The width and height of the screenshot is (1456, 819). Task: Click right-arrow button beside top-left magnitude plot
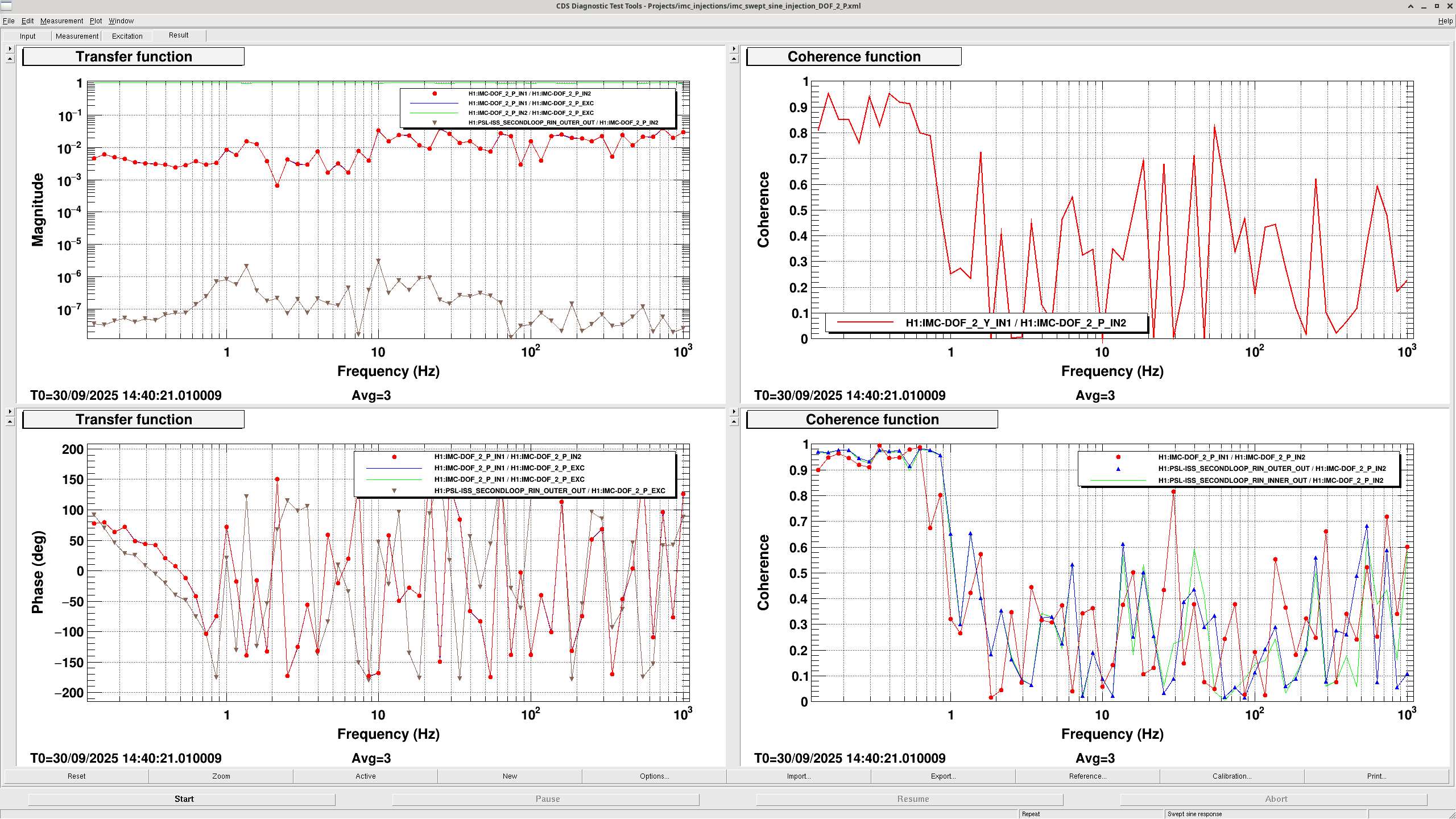[x=10, y=49]
